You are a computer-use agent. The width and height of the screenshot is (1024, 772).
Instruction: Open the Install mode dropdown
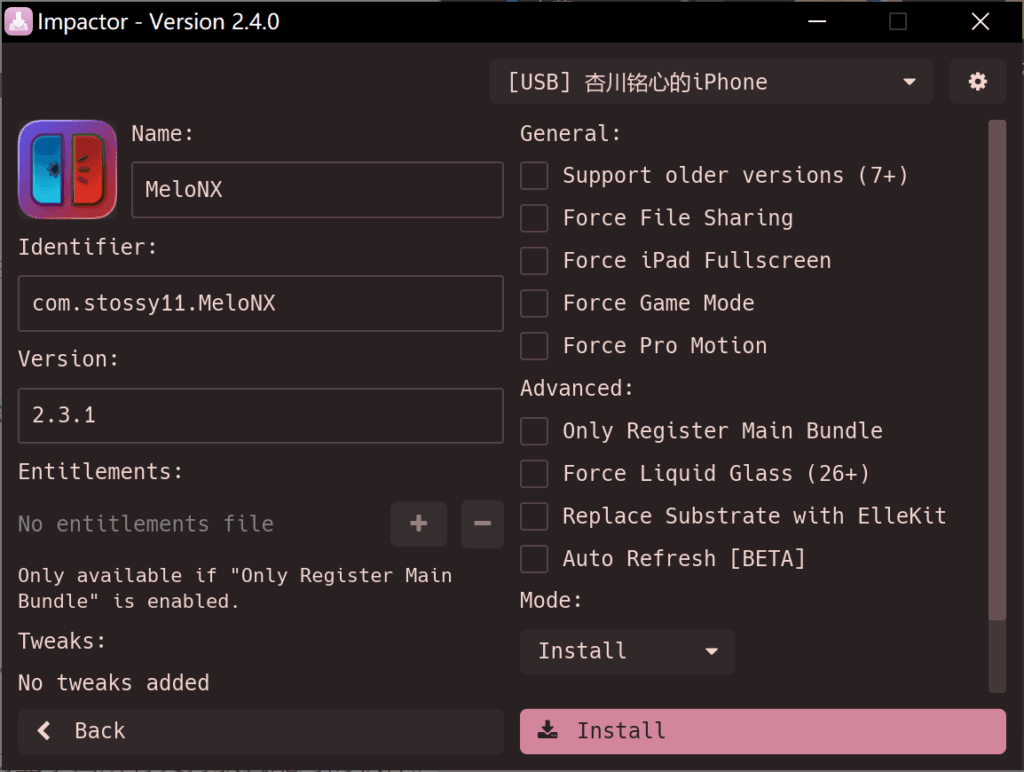point(628,651)
